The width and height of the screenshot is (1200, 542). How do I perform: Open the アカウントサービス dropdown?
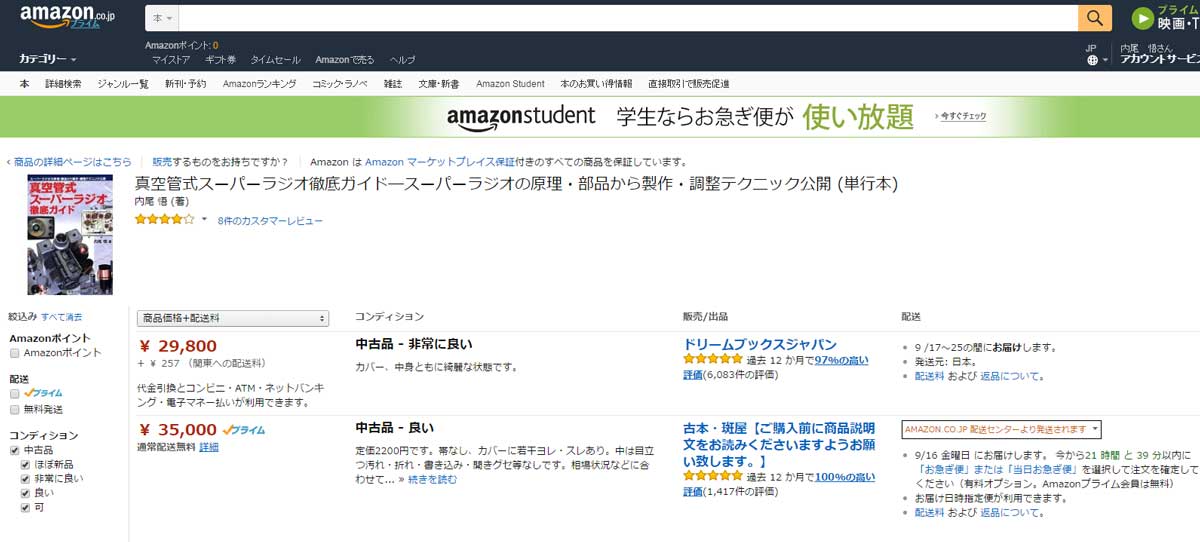point(1160,60)
